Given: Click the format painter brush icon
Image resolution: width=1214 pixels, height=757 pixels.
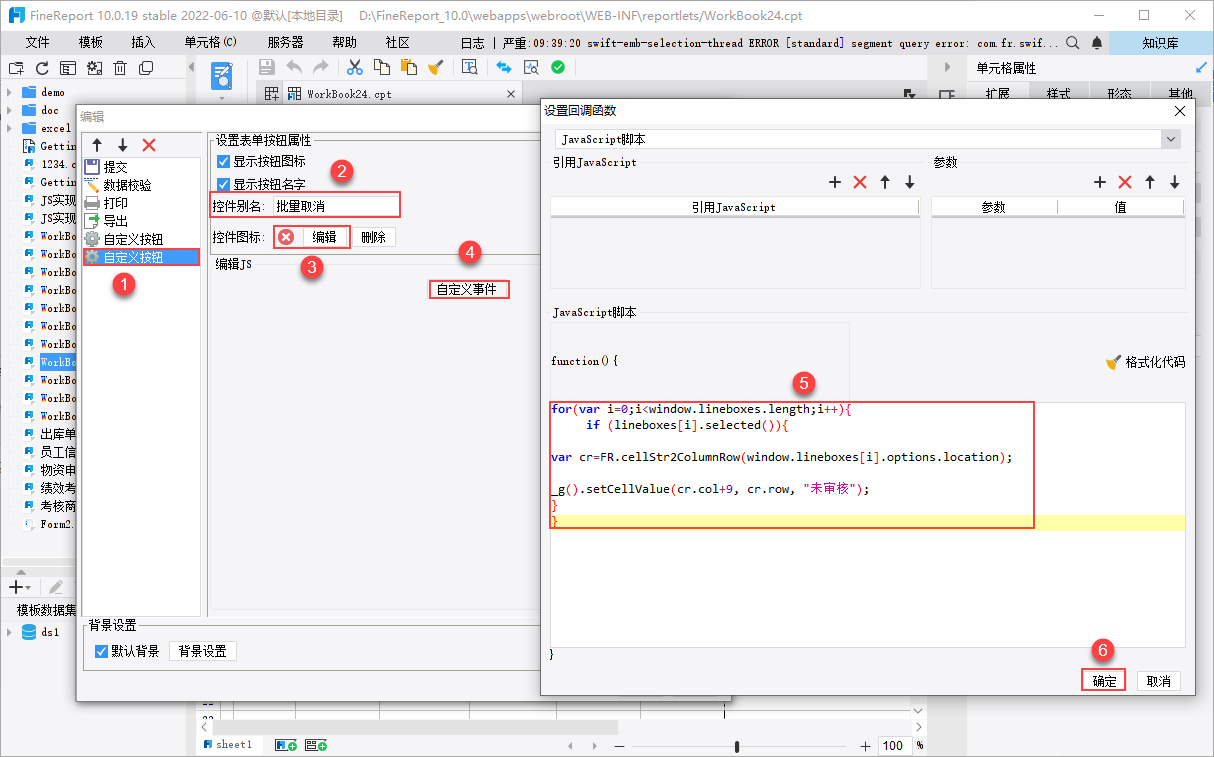Looking at the screenshot, I should pyautogui.click(x=435, y=67).
